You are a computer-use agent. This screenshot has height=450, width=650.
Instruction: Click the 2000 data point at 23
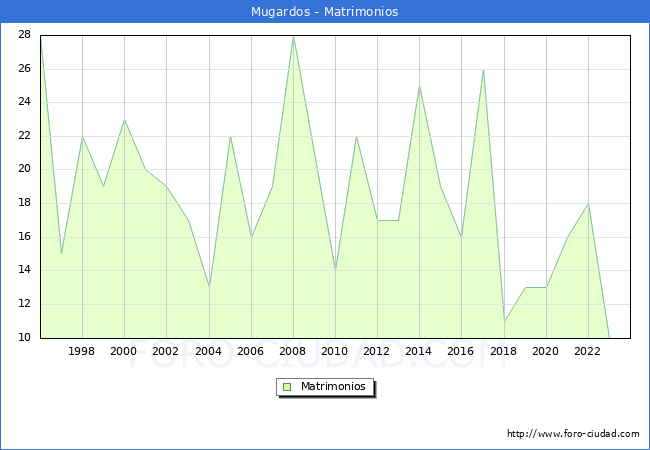coord(124,120)
